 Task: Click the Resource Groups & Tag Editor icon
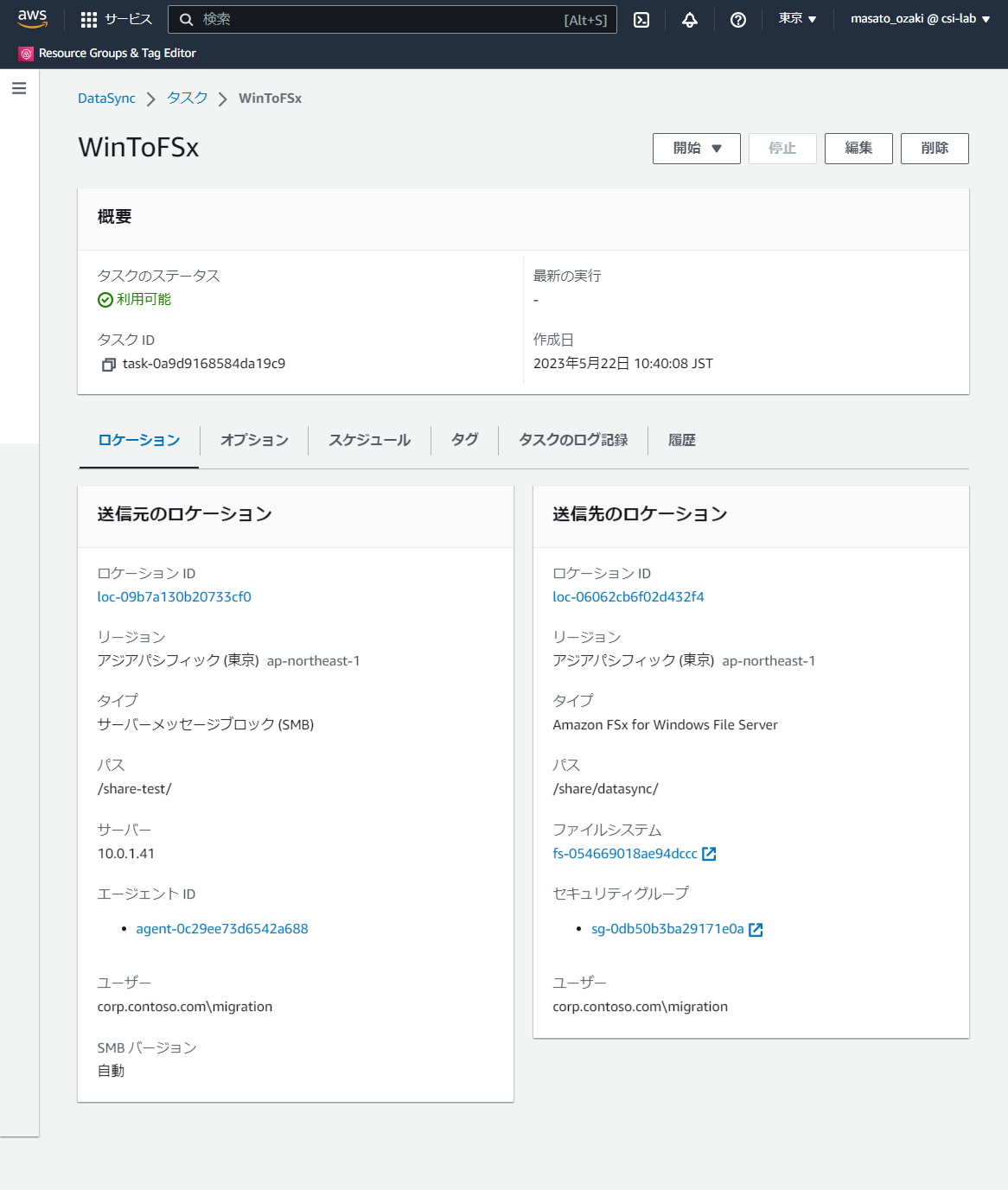(x=27, y=54)
